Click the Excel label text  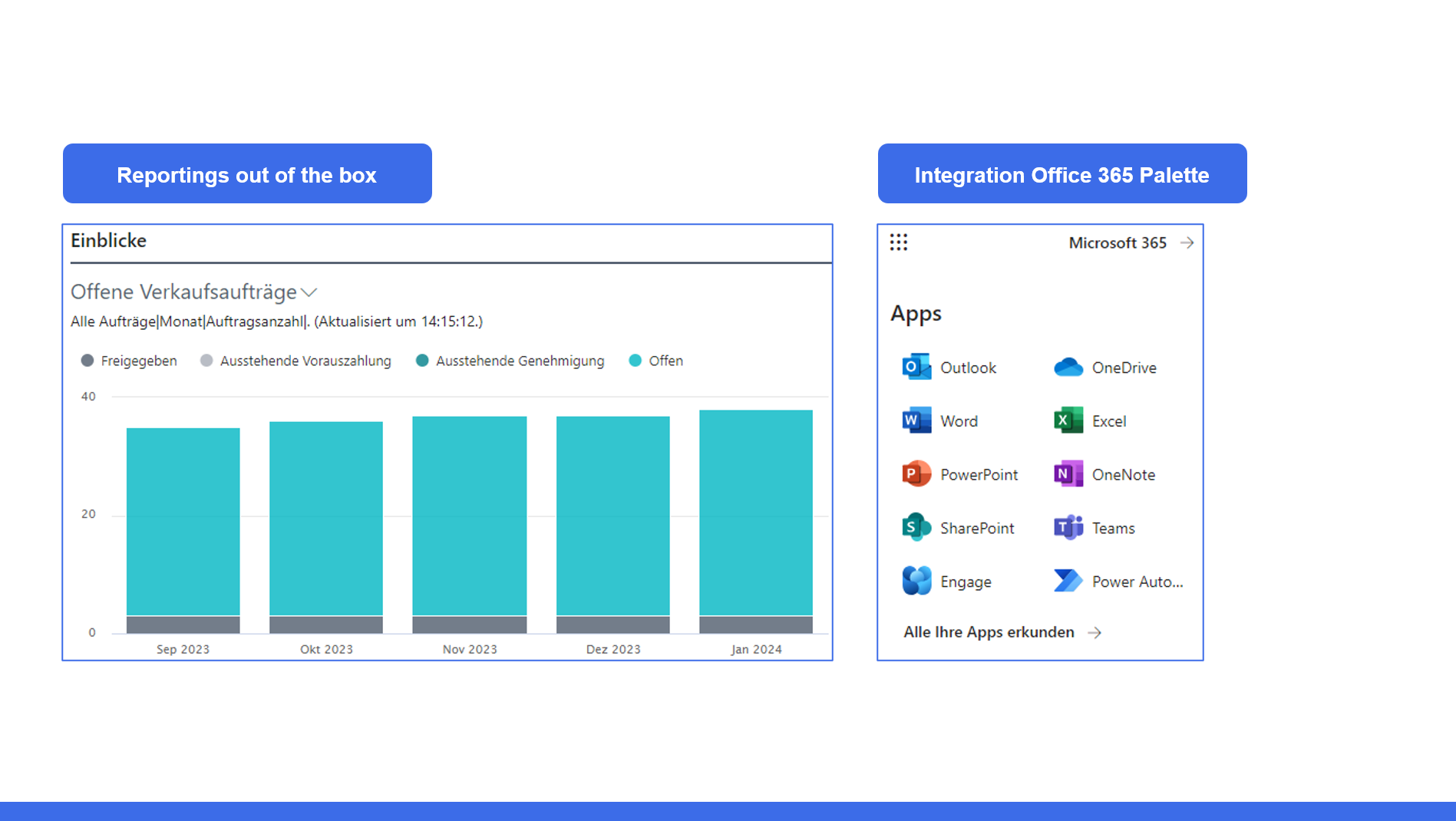pyautogui.click(x=1109, y=421)
